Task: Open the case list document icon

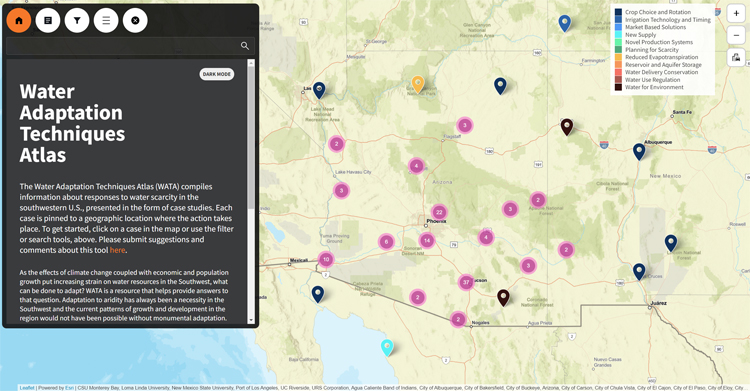Action: (48, 21)
